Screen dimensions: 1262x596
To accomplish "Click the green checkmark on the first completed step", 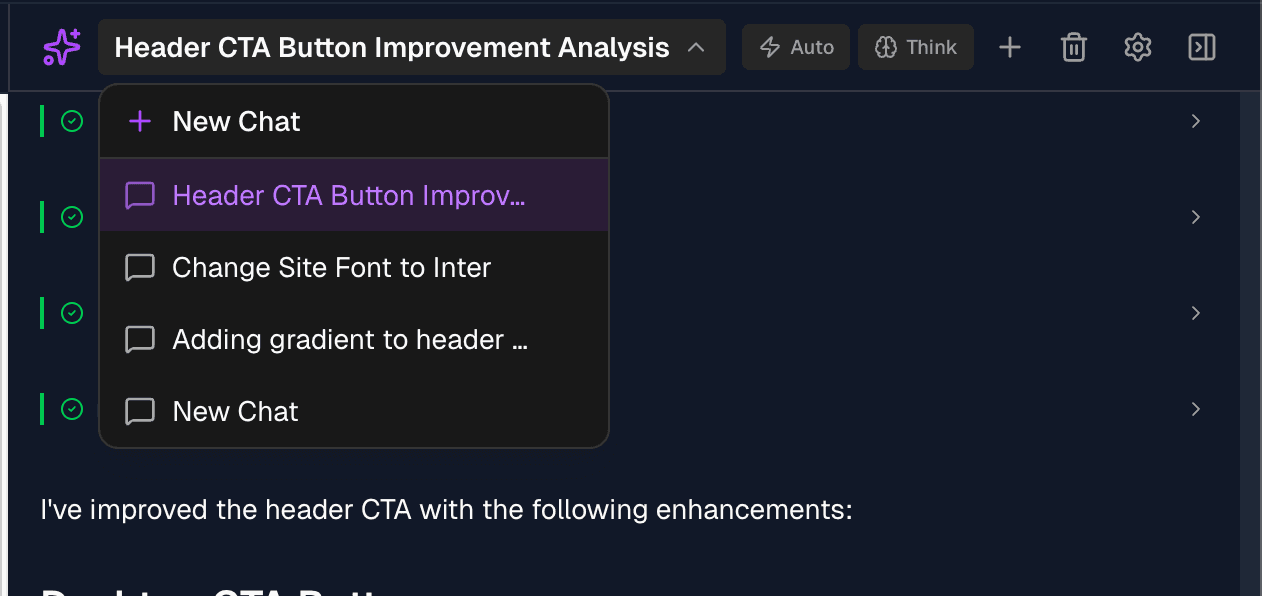I will click(x=71, y=121).
